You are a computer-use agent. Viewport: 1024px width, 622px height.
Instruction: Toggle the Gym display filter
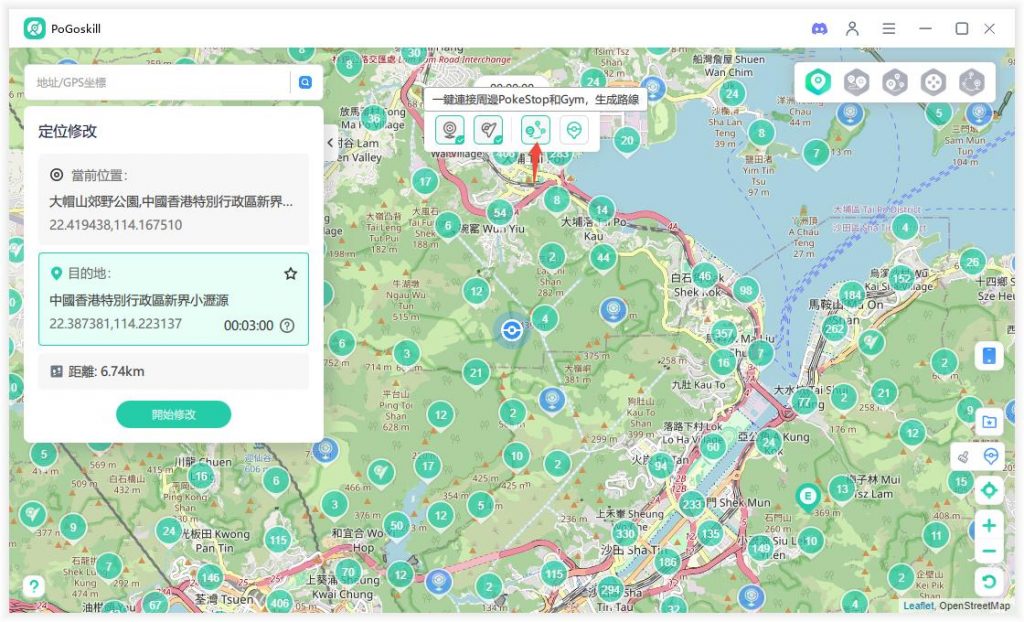click(x=487, y=130)
